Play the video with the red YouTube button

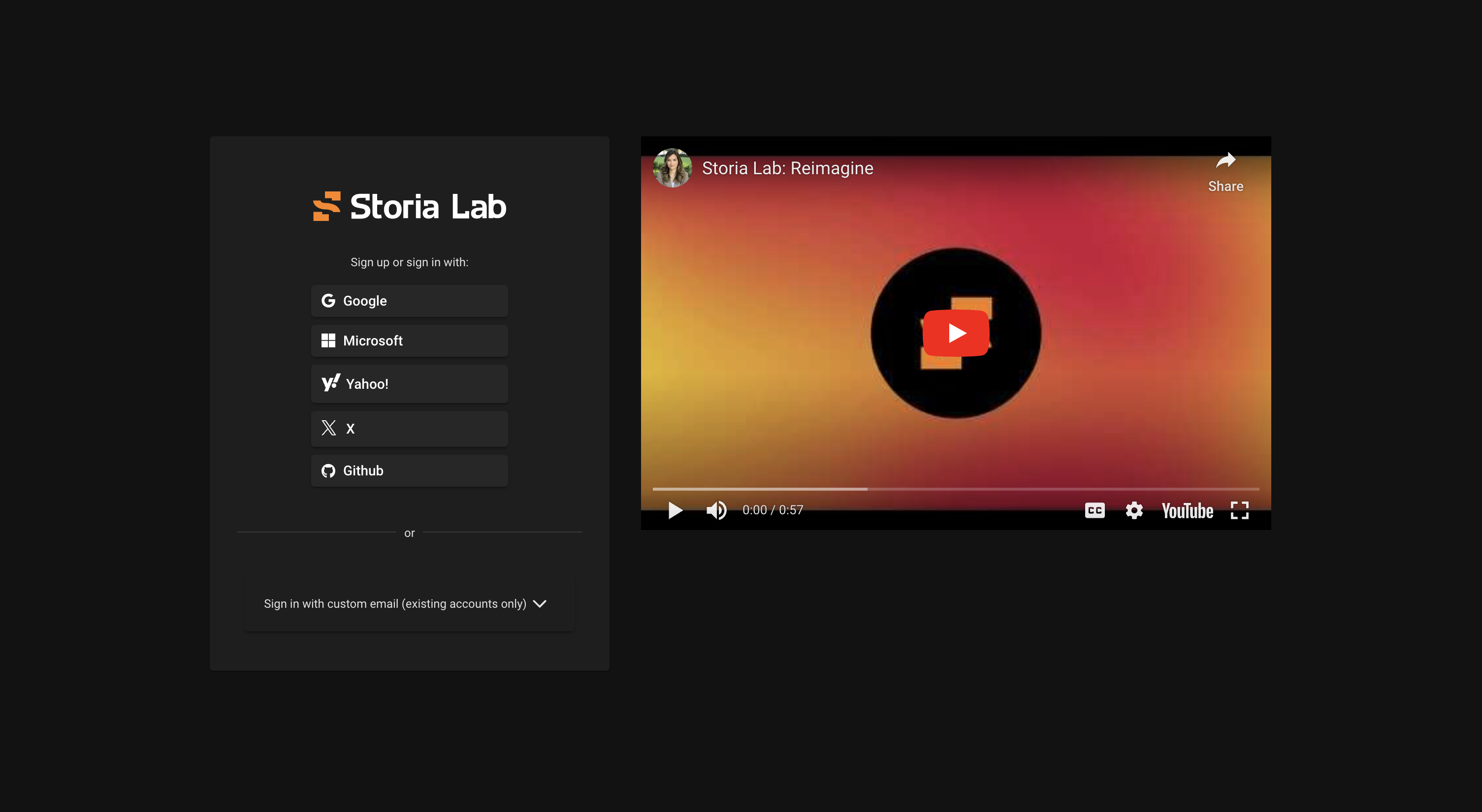point(956,333)
